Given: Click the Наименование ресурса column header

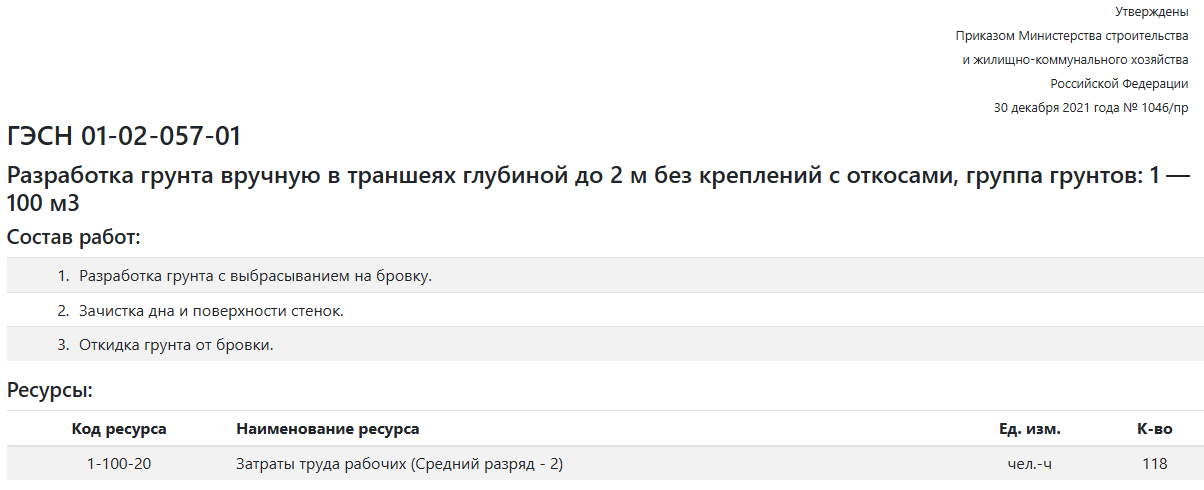Looking at the screenshot, I should click(x=328, y=429).
